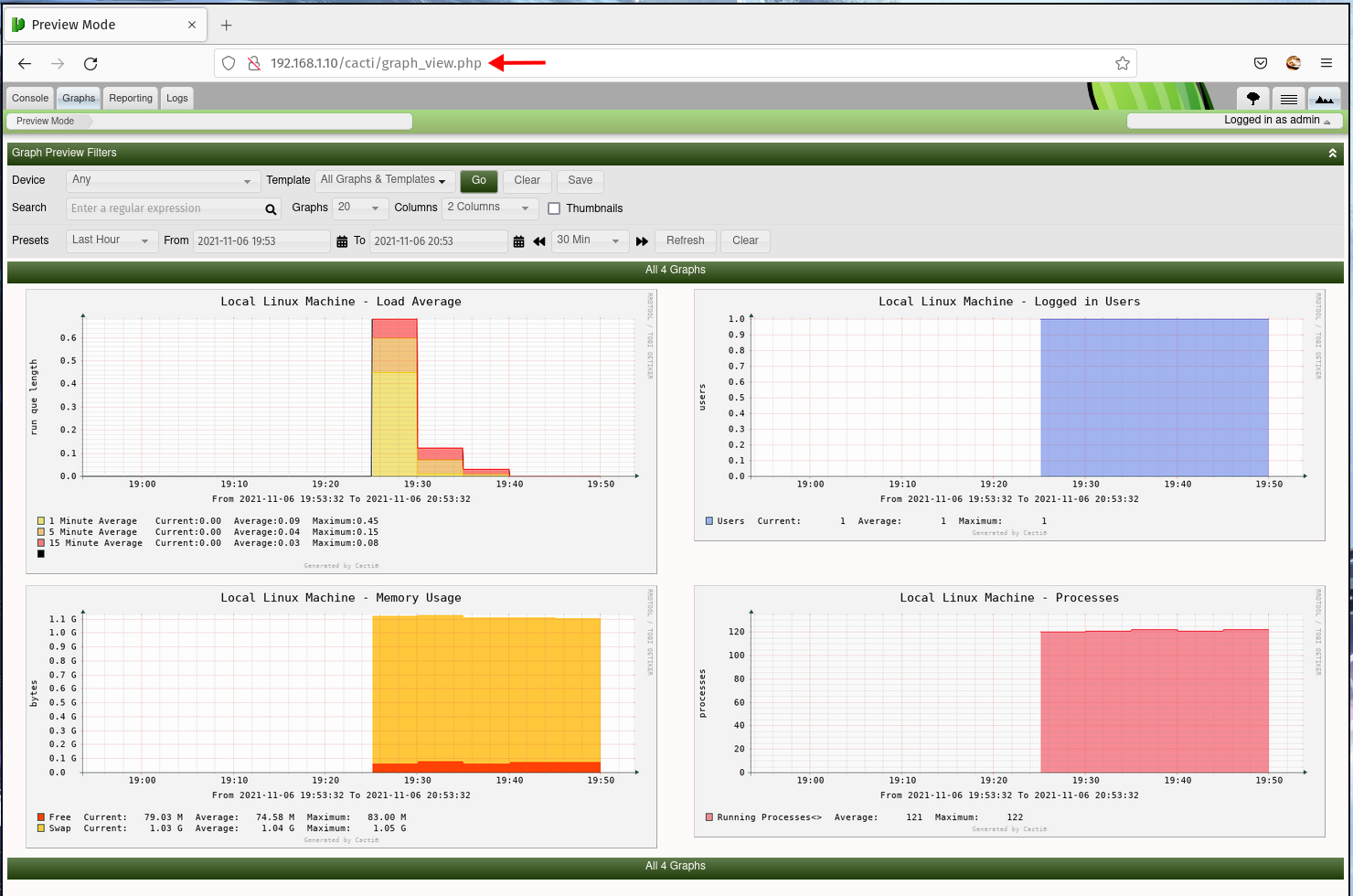Shift time span backward with left arrows
This screenshot has height=896, width=1353.
click(x=539, y=241)
